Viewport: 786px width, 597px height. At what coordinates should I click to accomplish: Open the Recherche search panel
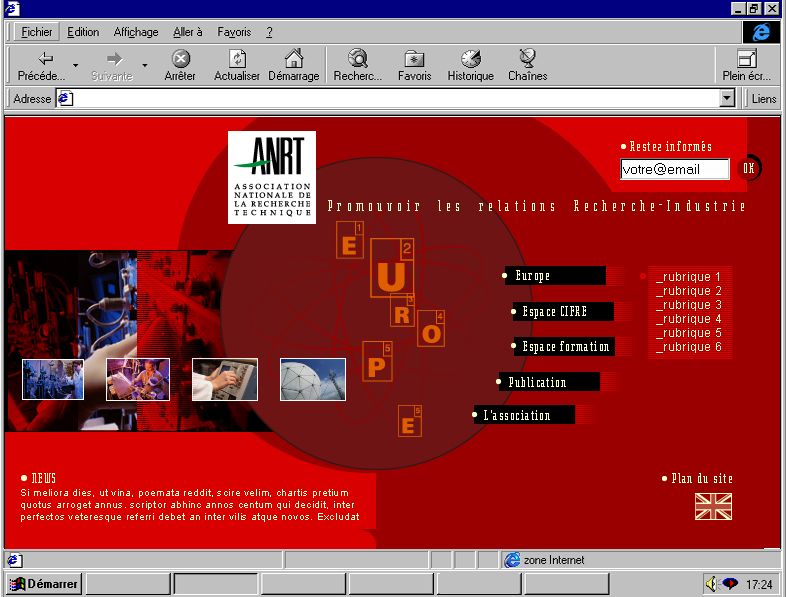(x=357, y=65)
